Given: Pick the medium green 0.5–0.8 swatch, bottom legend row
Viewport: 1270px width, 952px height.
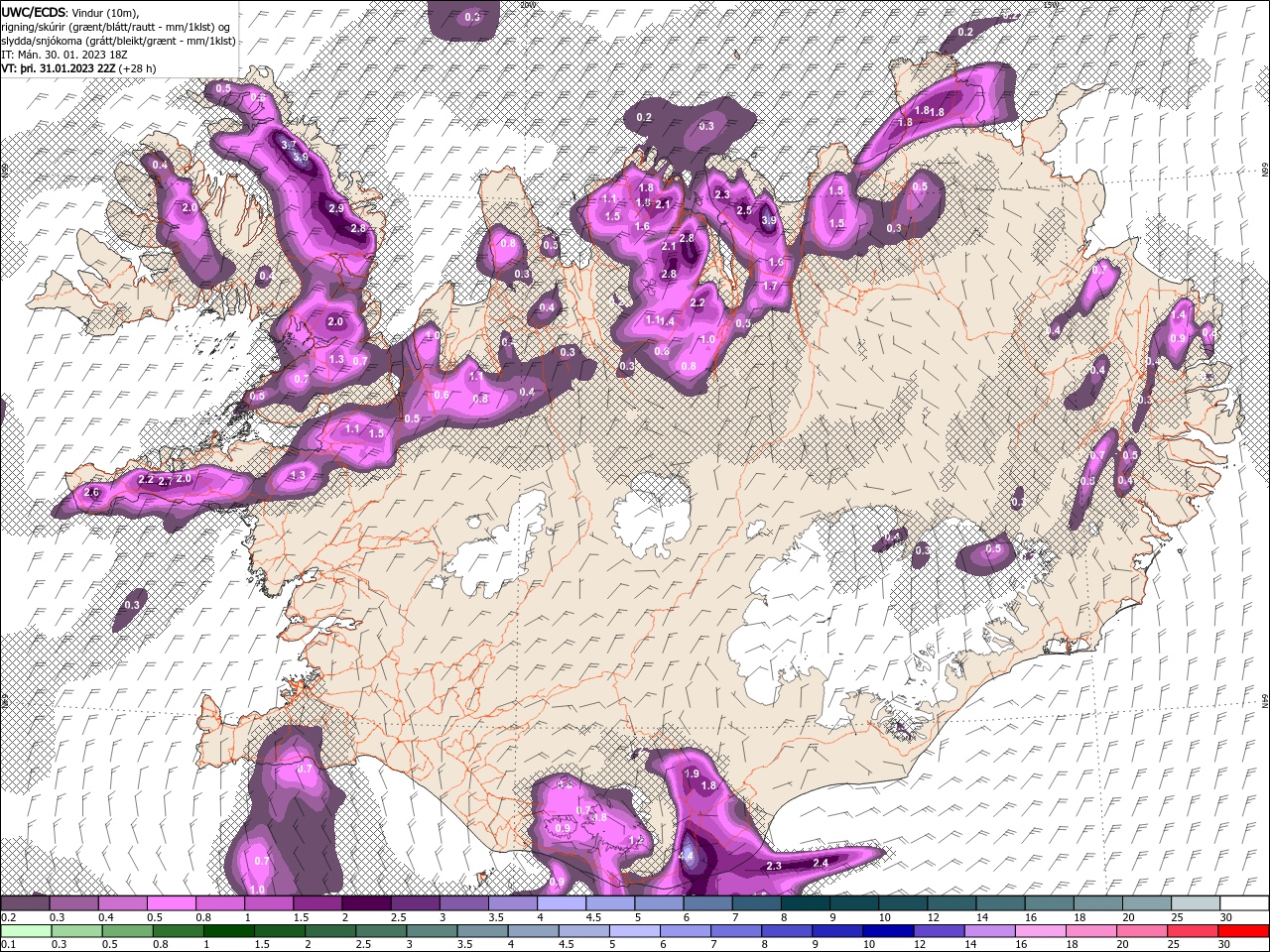Looking at the screenshot, I should tap(127, 931).
